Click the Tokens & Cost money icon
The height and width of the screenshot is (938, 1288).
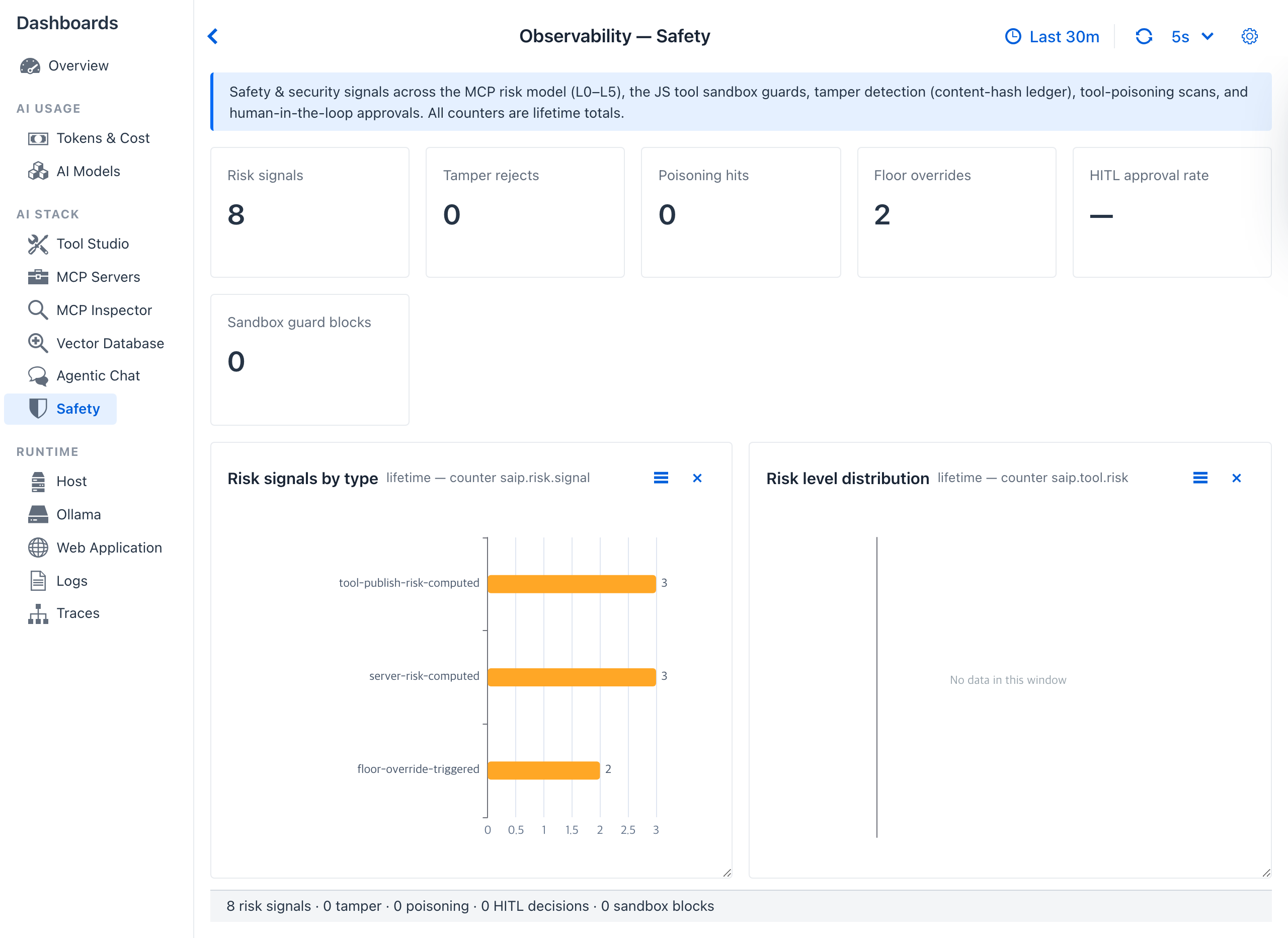point(38,138)
